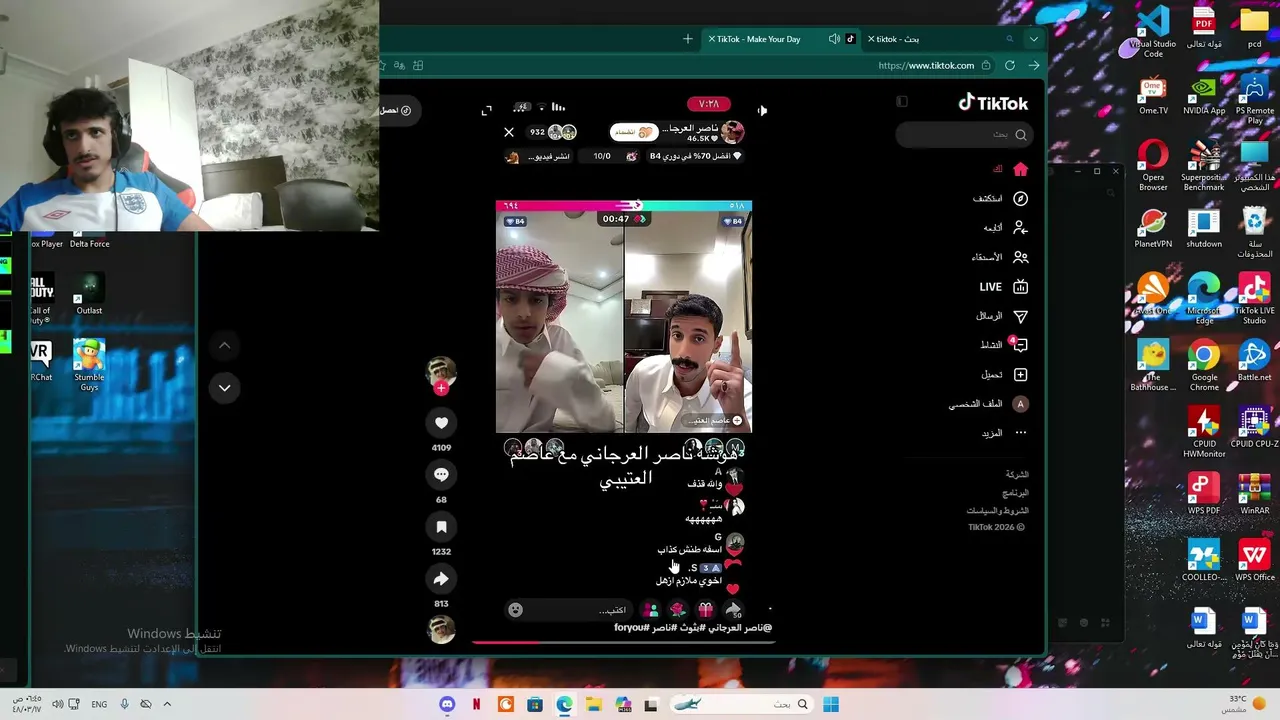Screen dimensions: 1280x720
Task: Open Google Chrome desktop icon
Action: tap(1204, 366)
